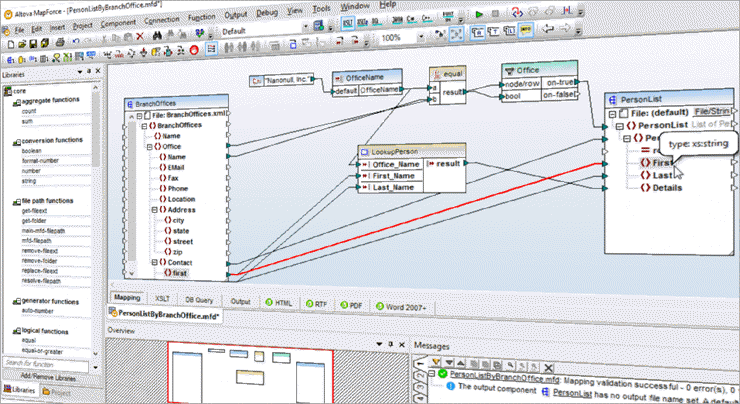Open the Default configuration dropdown
Viewport: 740px width, 404px height.
click(305, 27)
